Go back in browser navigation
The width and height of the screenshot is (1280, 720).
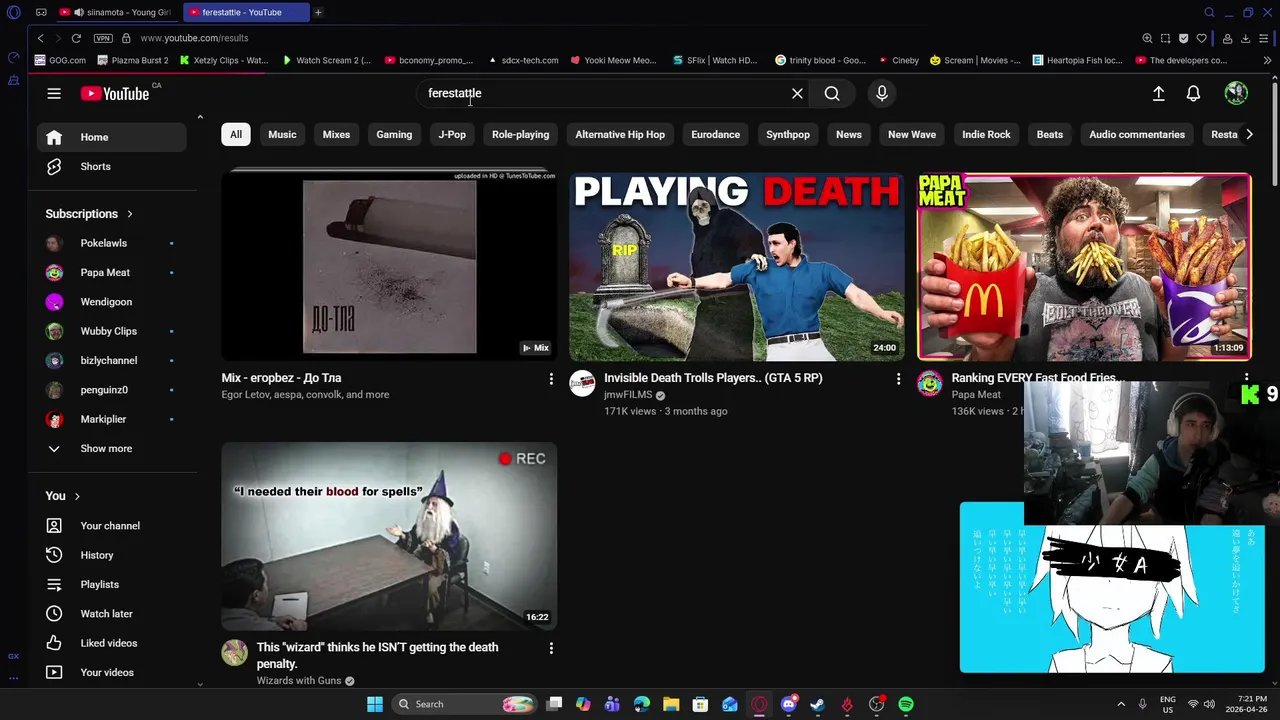click(40, 38)
